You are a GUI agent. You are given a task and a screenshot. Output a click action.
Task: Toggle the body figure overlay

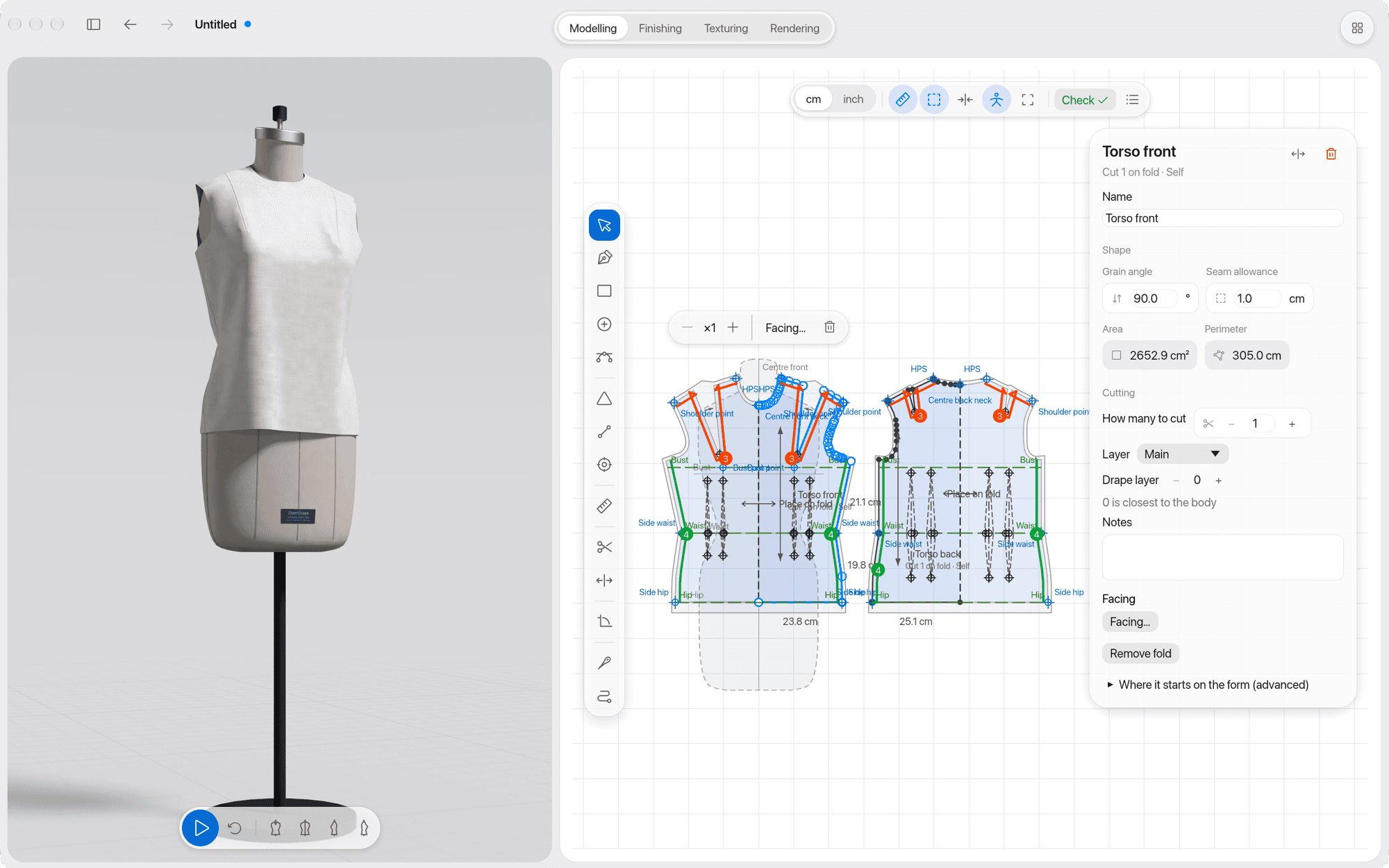coord(997,100)
